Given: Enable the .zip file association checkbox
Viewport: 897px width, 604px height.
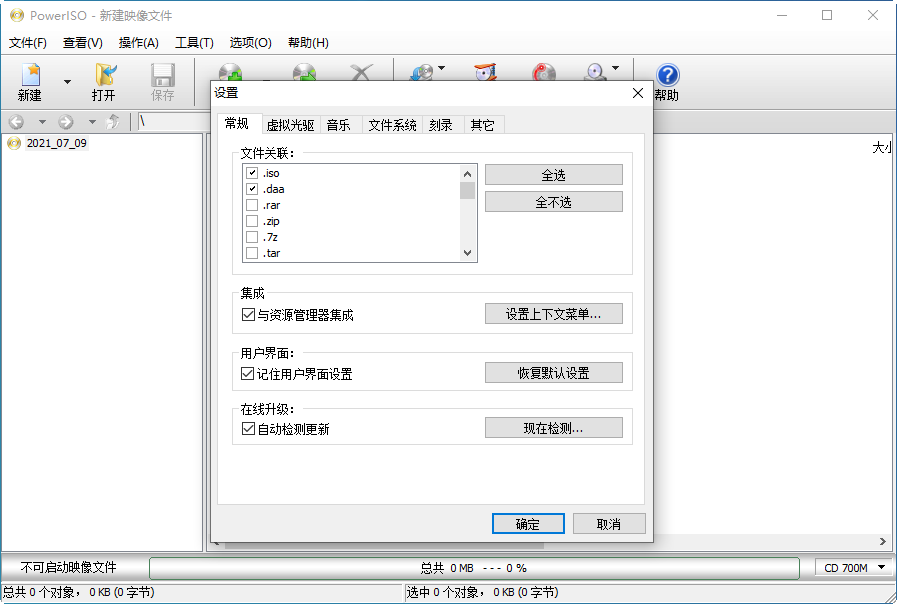Looking at the screenshot, I should [x=252, y=221].
